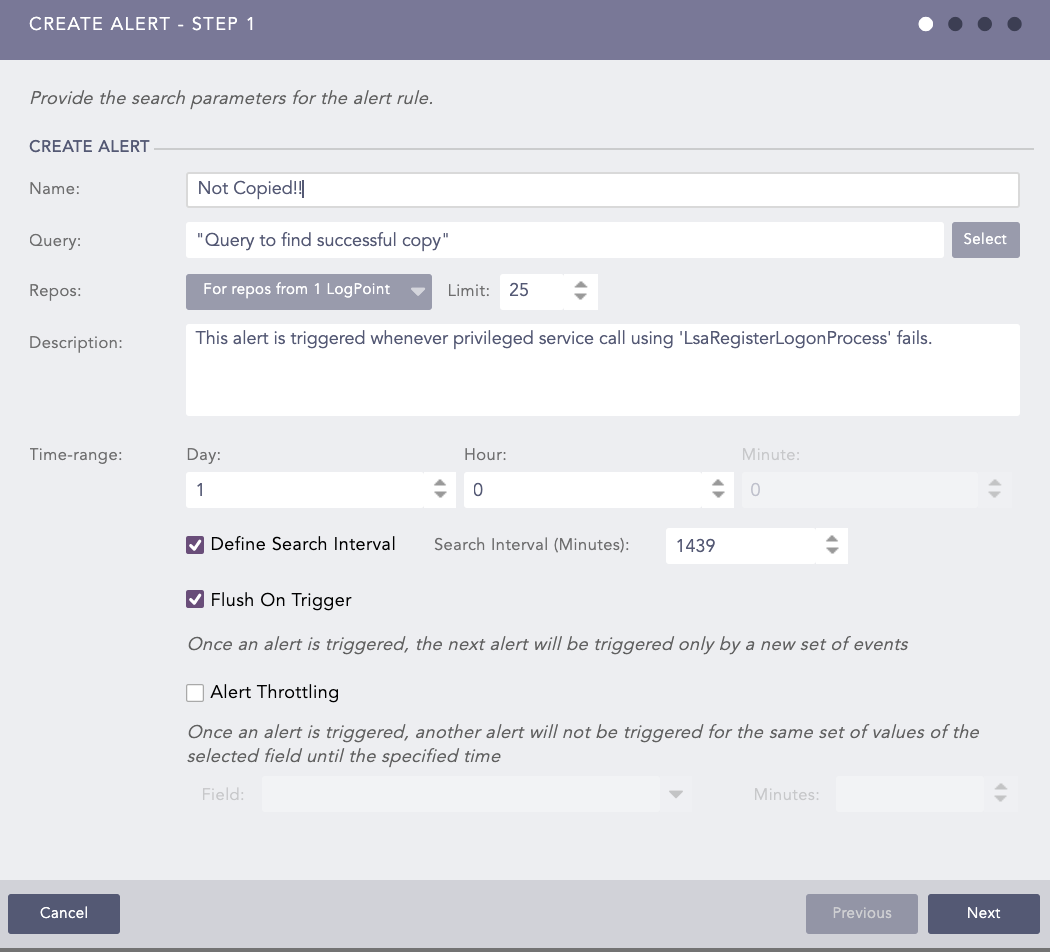Click into the Query input field
The width and height of the screenshot is (1050, 952).
point(564,240)
